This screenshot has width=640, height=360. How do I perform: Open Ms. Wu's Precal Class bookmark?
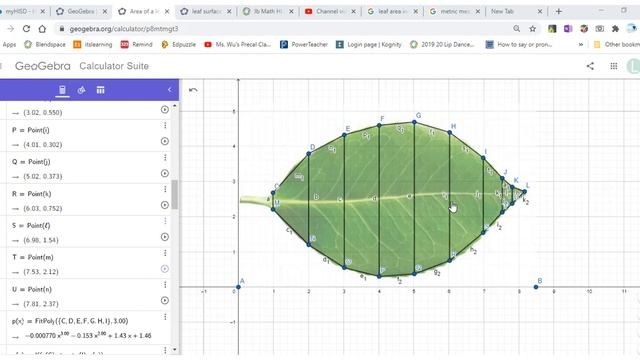pos(238,44)
